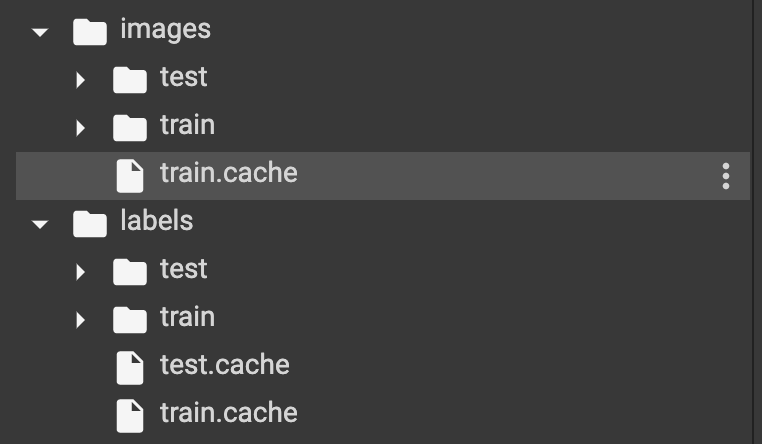
Task: Select the images folder name
Action: 165,30
